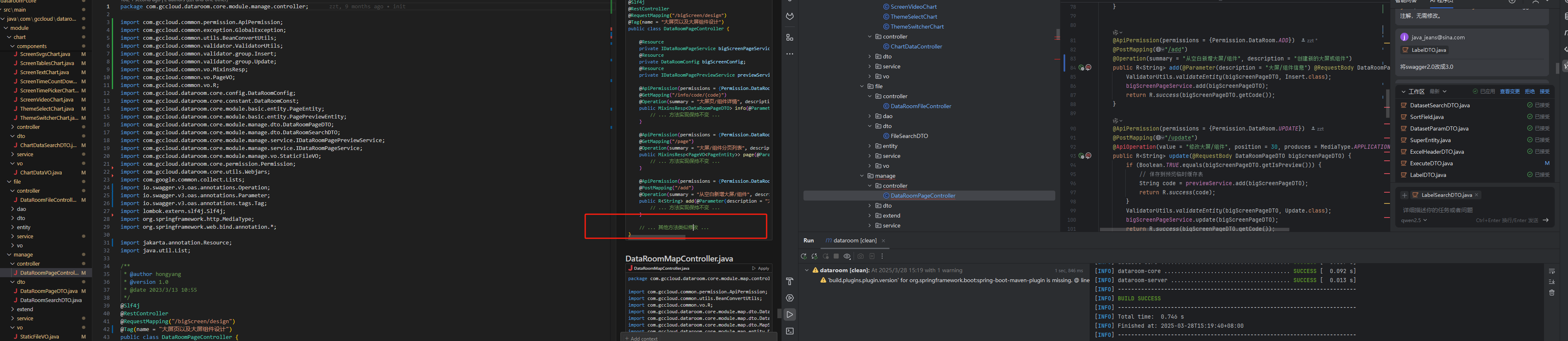Click the LabelDTO.java chip in chat message
The image size is (1568, 341).
click(x=1424, y=50)
